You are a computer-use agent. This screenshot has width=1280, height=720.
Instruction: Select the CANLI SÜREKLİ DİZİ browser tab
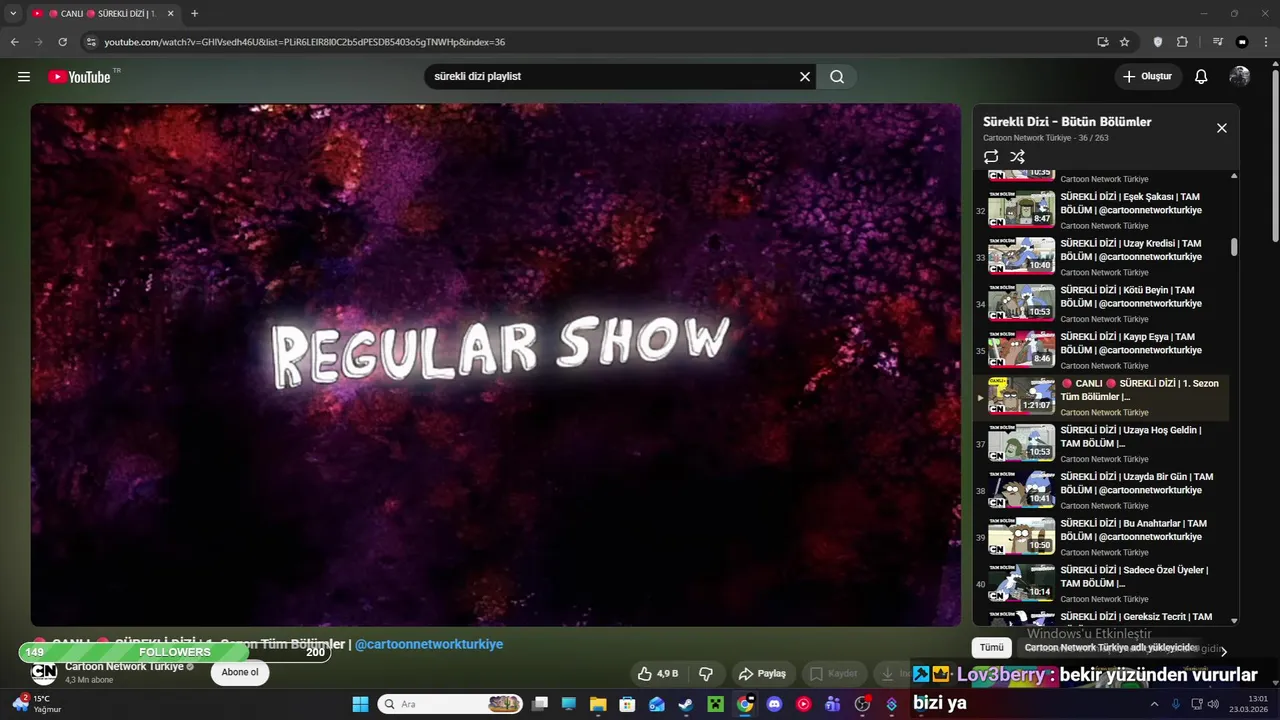click(x=103, y=13)
